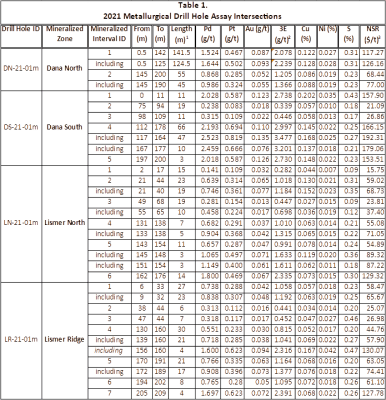
Task: Click the length value 141.5
Action: pos(181,53)
